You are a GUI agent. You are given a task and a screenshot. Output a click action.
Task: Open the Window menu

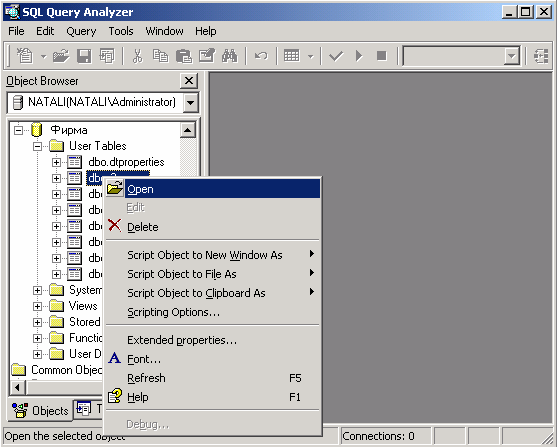click(164, 31)
